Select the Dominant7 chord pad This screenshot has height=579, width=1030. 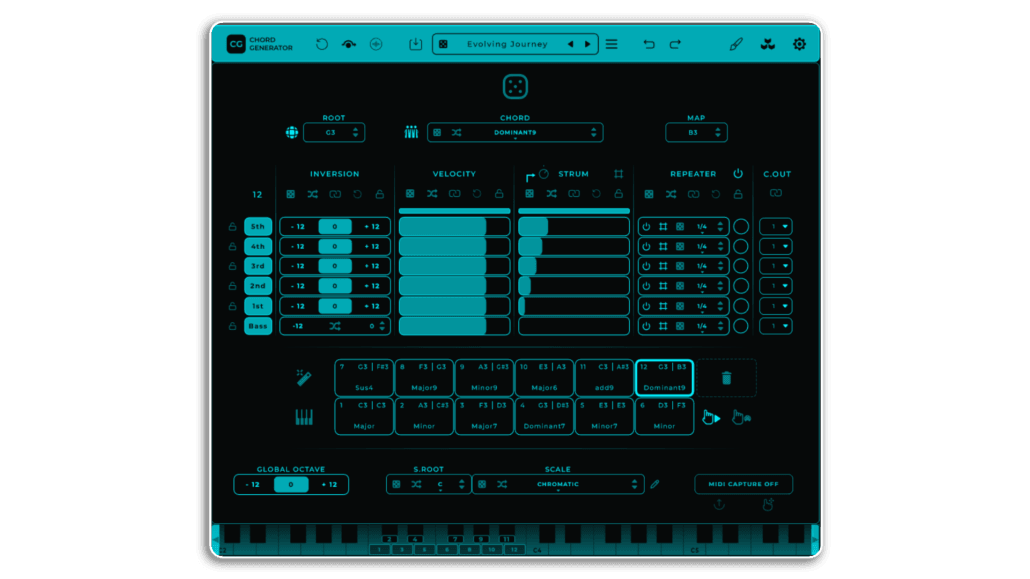pyautogui.click(x=543, y=416)
